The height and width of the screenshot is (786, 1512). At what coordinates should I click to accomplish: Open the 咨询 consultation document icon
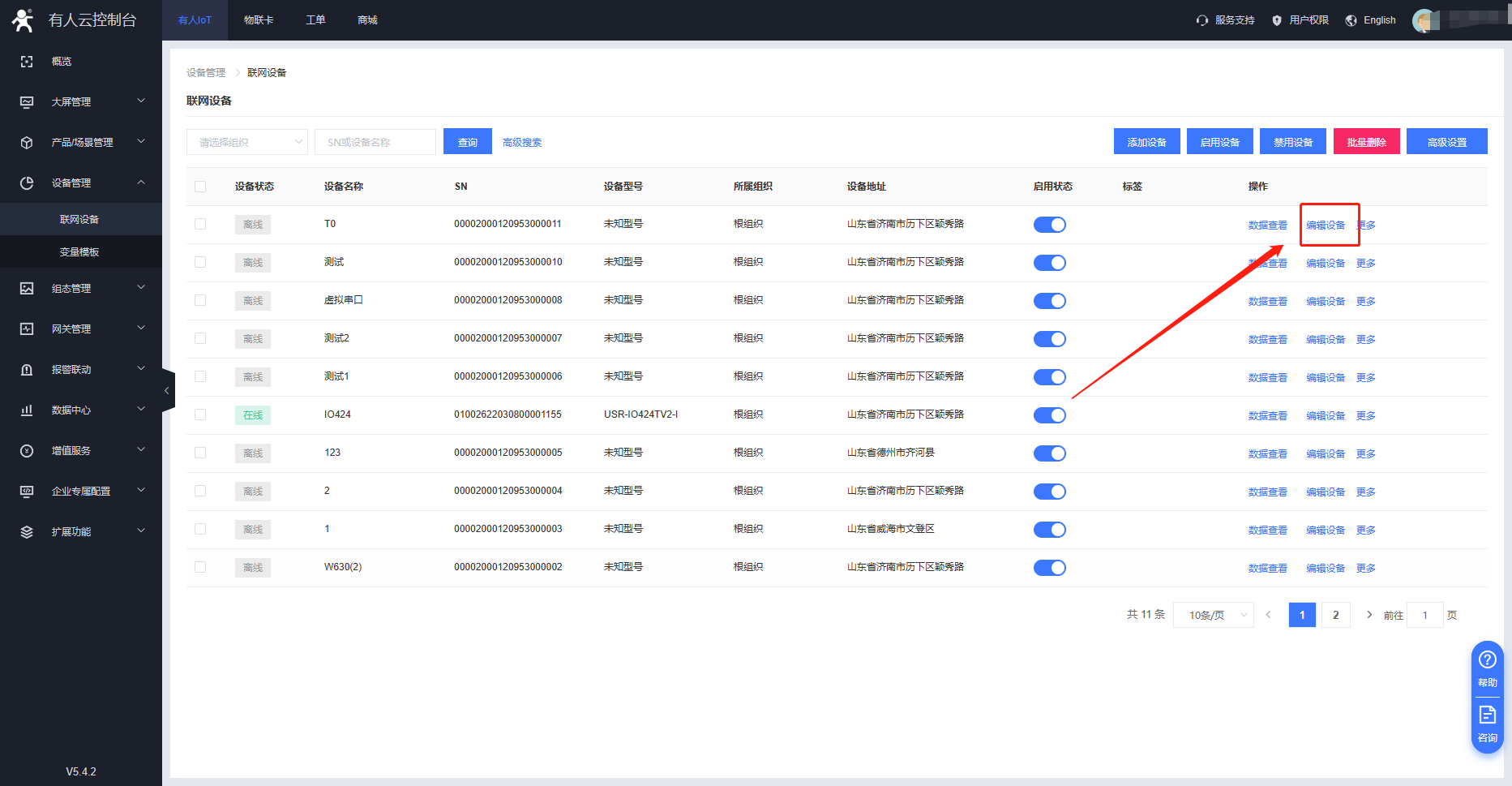(x=1487, y=715)
